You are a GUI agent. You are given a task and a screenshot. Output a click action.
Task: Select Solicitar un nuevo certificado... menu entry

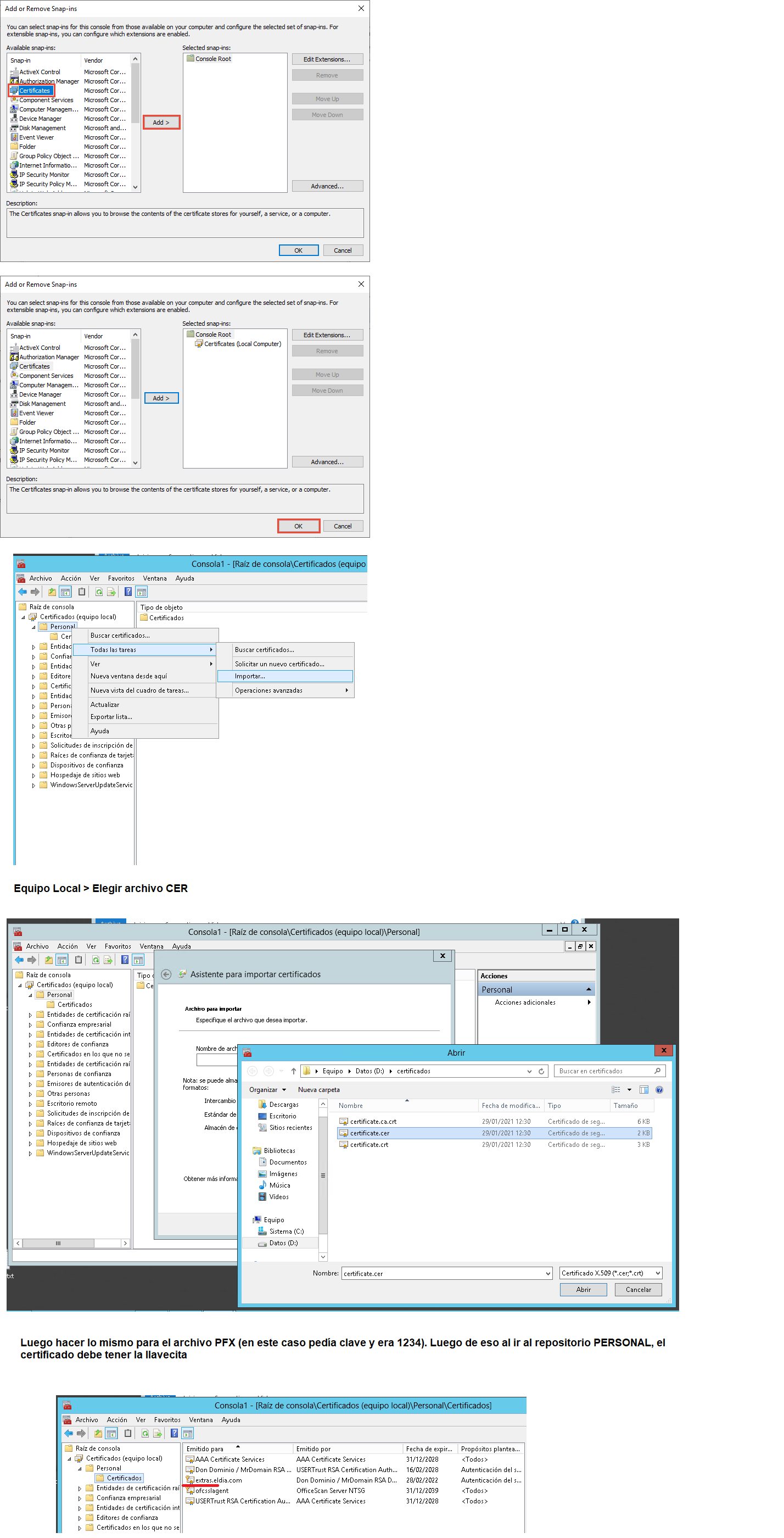(279, 664)
